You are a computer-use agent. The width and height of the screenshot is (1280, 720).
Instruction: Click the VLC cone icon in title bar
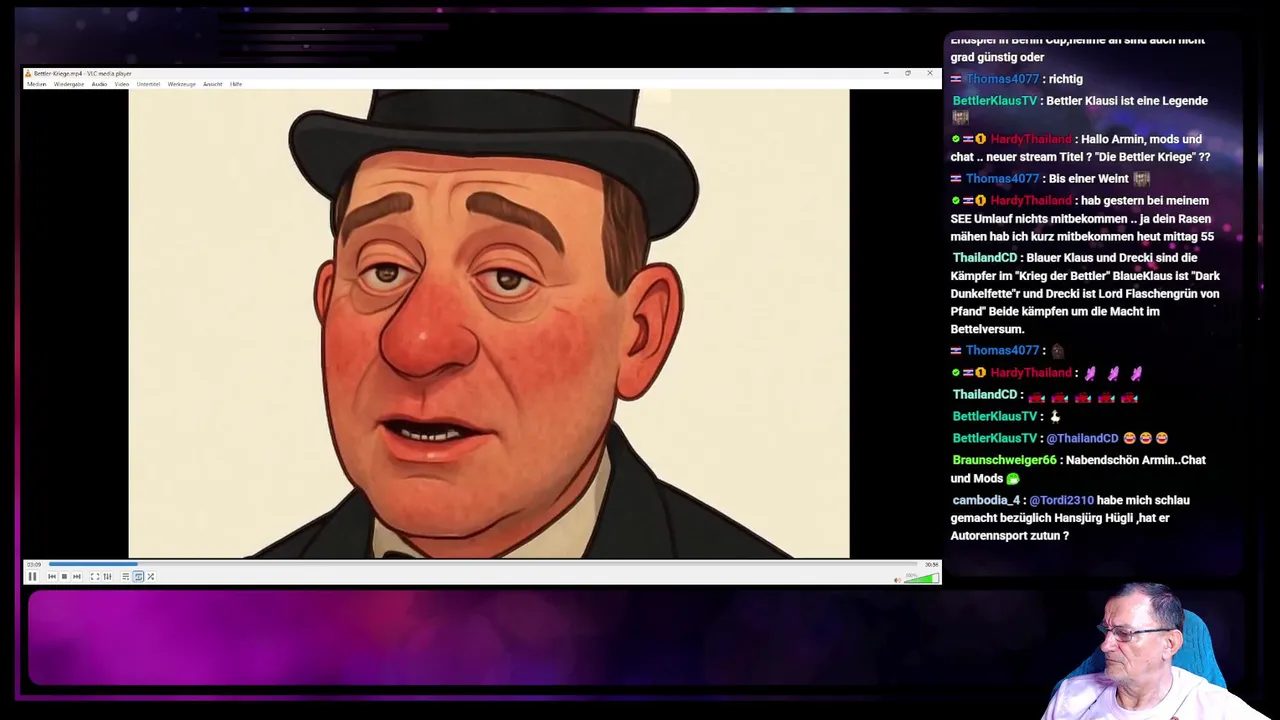coord(28,73)
